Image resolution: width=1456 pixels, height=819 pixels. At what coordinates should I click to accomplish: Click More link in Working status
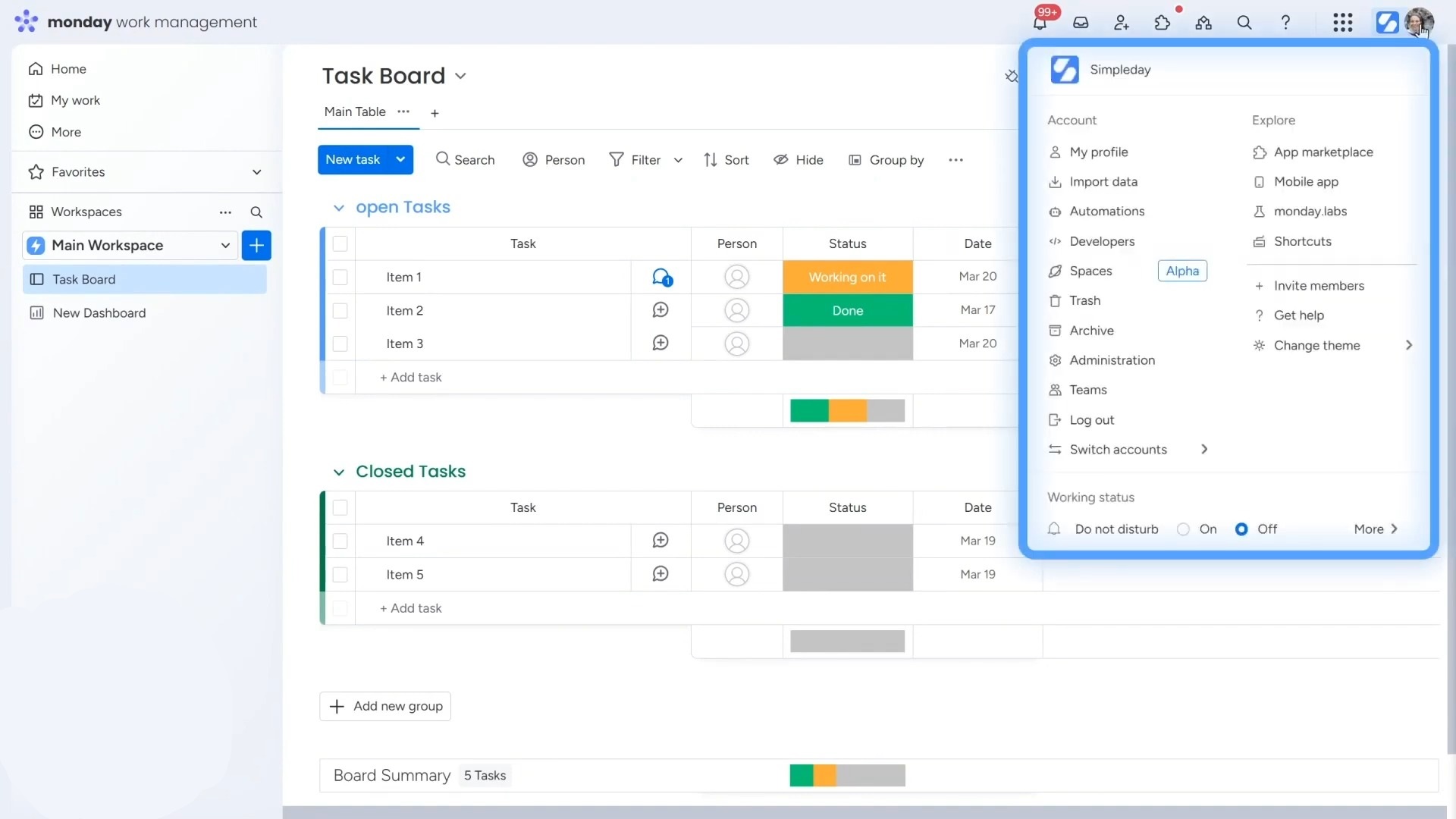click(x=1376, y=529)
